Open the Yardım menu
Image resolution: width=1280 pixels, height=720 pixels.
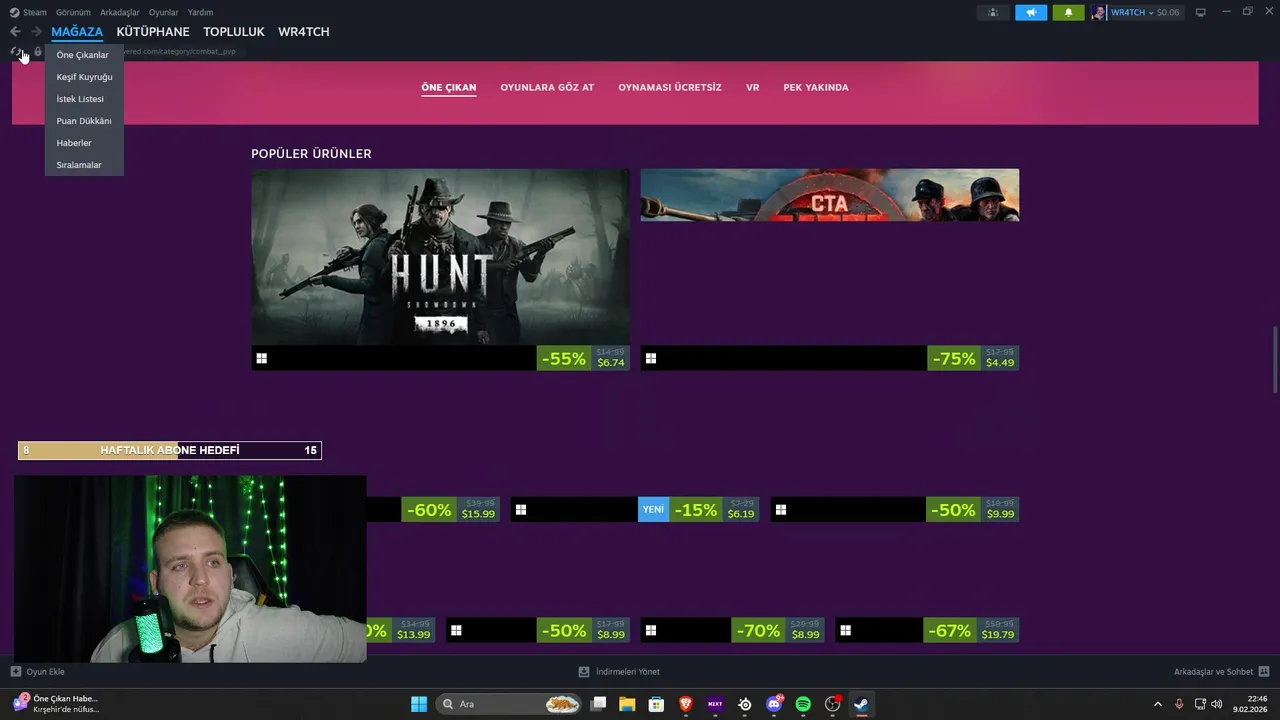(200, 12)
